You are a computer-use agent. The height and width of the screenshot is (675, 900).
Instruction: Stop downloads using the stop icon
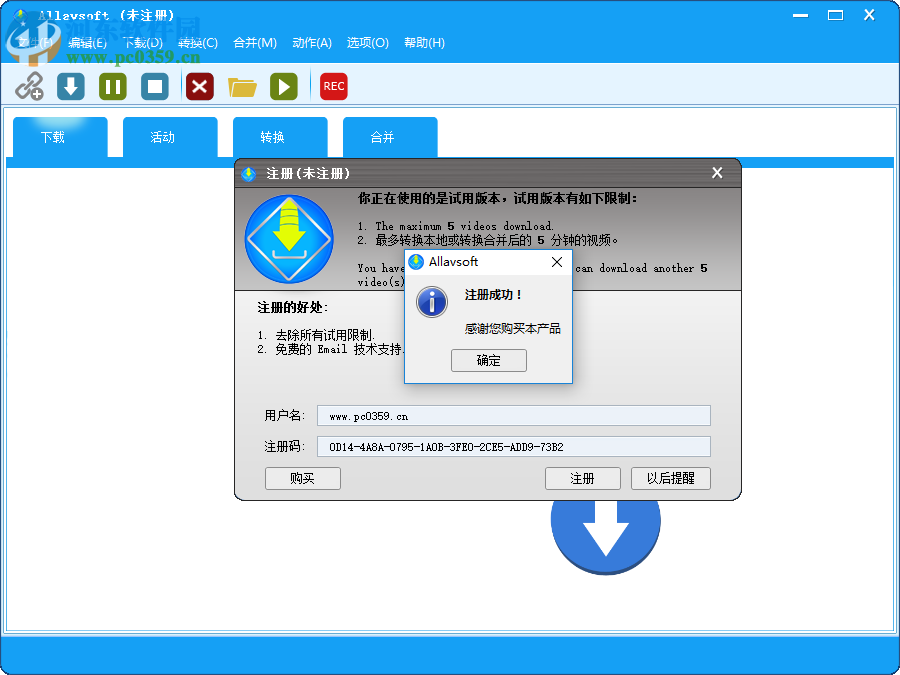point(155,87)
